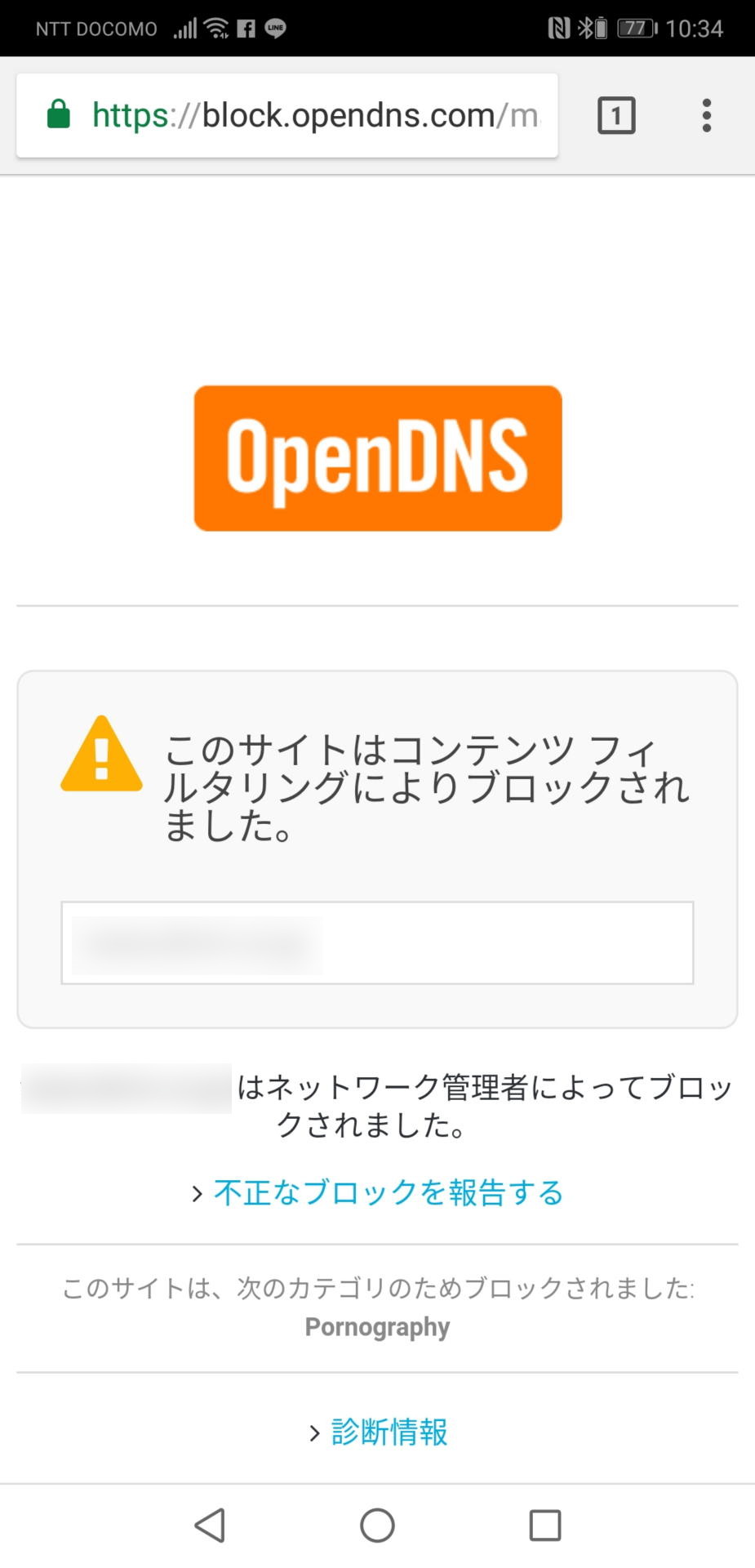Tap the Pornography category label
755x1568 pixels.
click(x=377, y=1327)
